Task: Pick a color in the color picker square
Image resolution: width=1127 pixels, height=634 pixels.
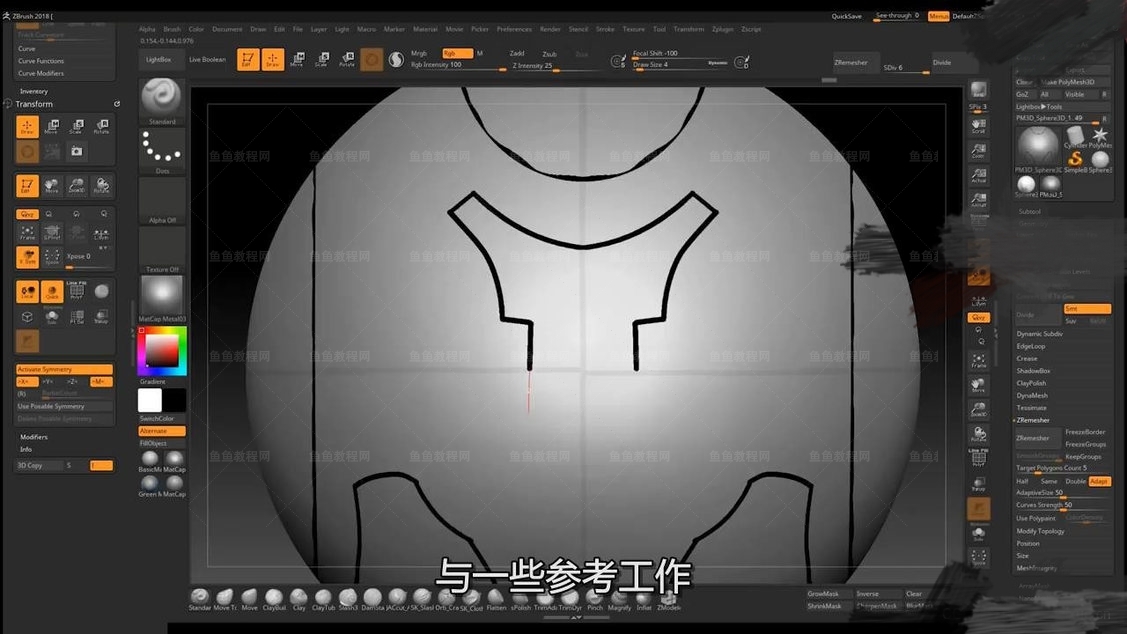Action: (162, 350)
